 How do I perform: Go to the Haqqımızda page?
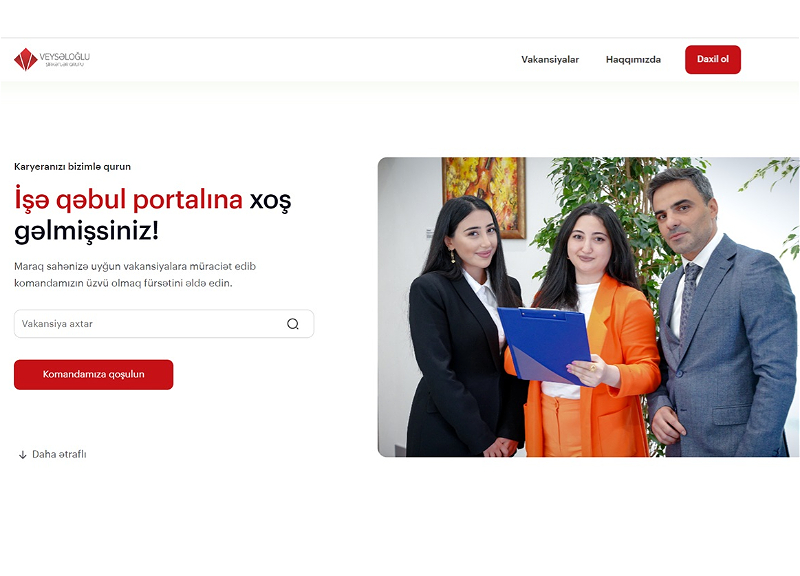point(633,60)
